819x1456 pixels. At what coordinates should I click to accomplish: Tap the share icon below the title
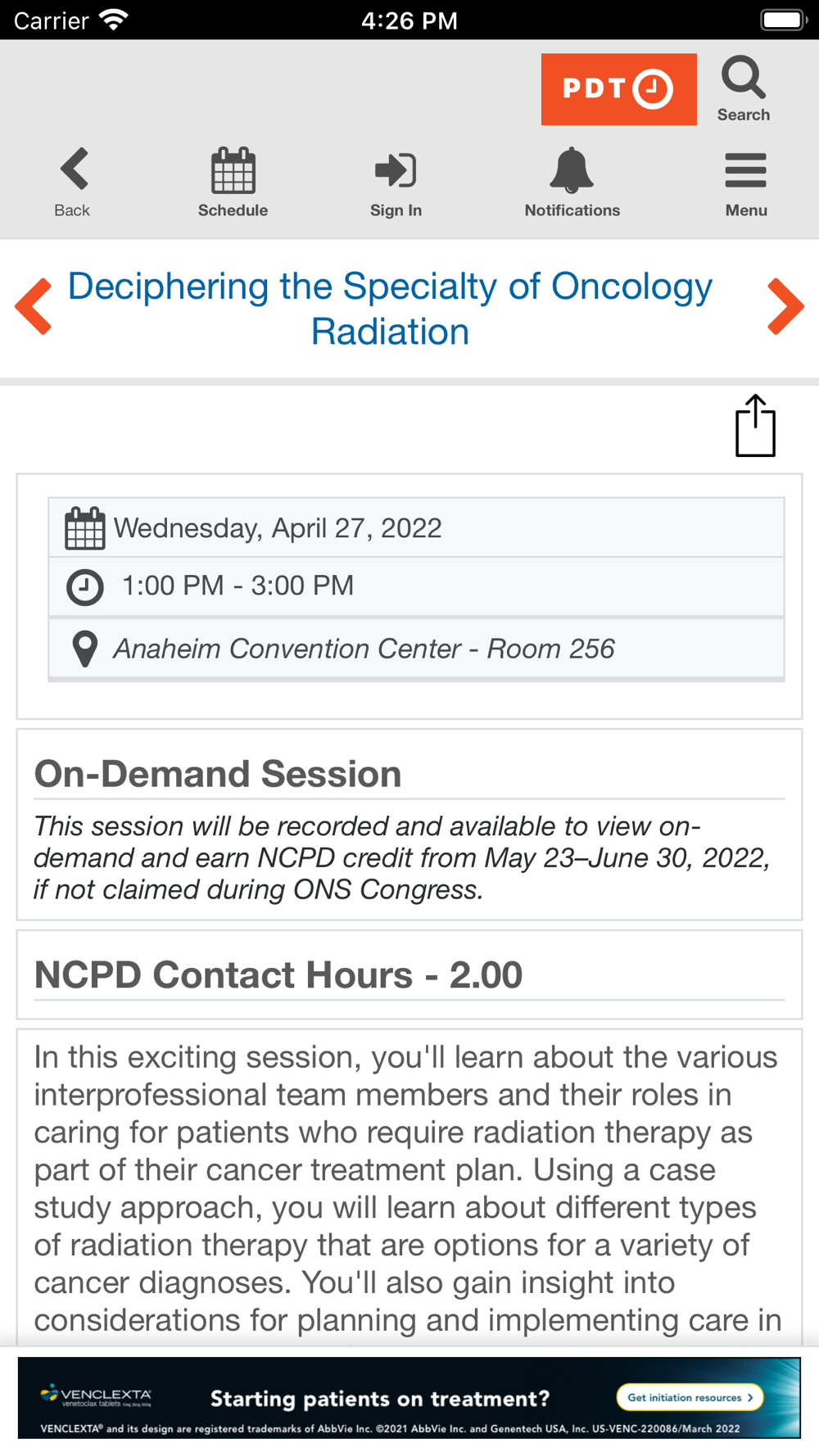tap(755, 425)
